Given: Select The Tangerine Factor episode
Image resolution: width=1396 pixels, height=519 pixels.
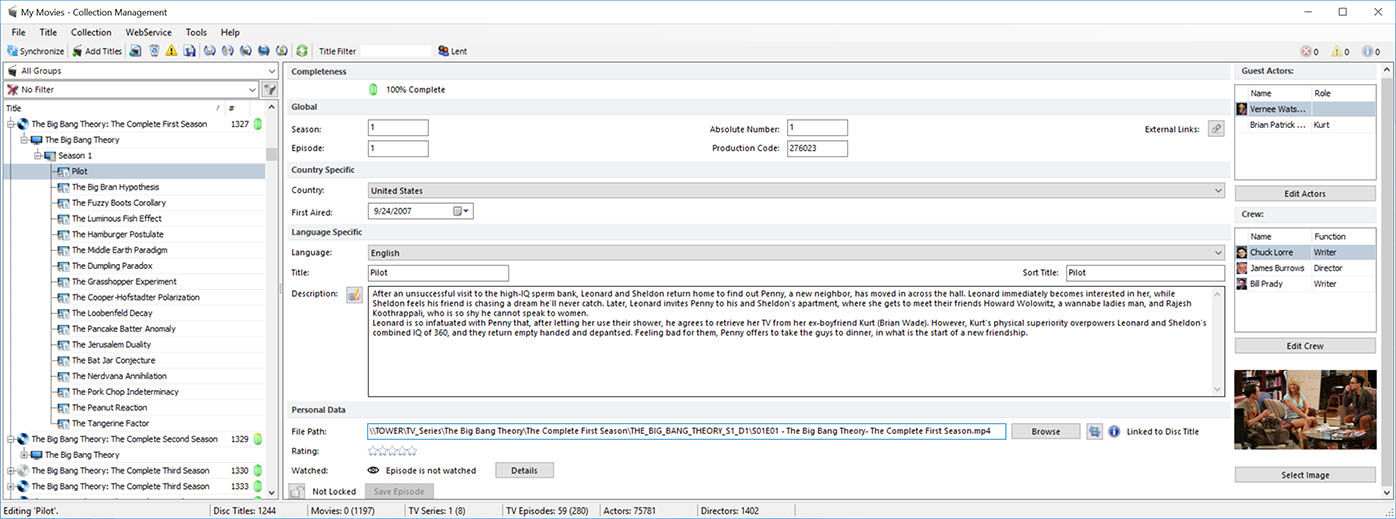Looking at the screenshot, I should click(x=110, y=424).
